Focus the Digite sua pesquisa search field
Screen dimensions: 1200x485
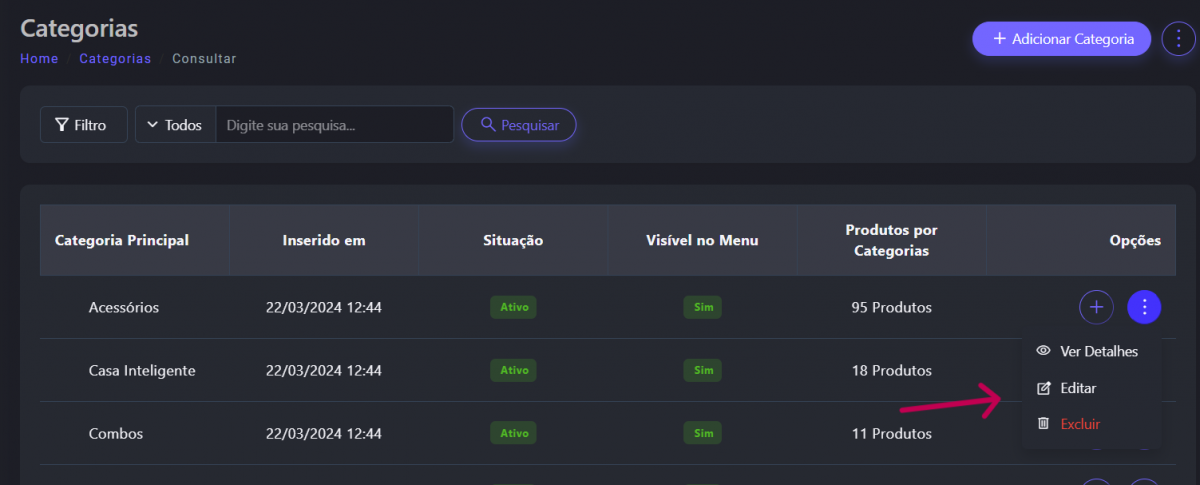334,125
